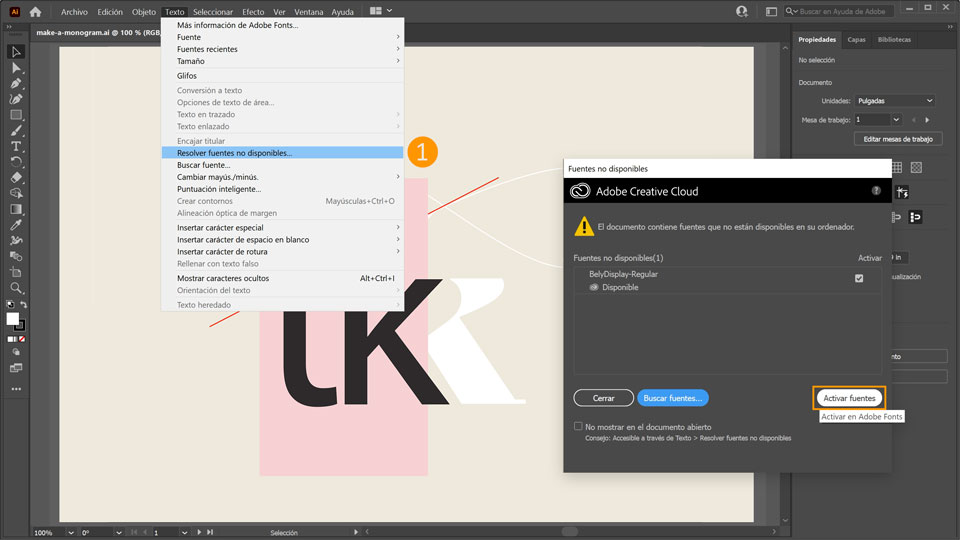Click Editar mesas de trabajo button

click(x=898, y=139)
